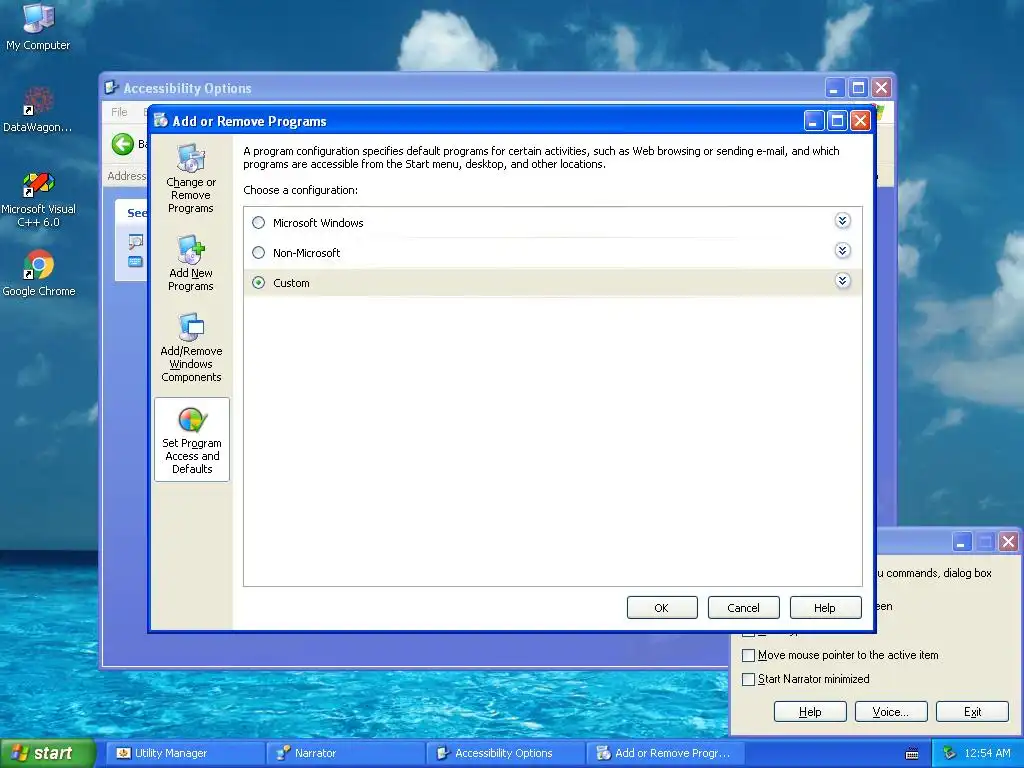This screenshot has height=768, width=1024.
Task: Open Add New Programs section
Action: coord(191,264)
